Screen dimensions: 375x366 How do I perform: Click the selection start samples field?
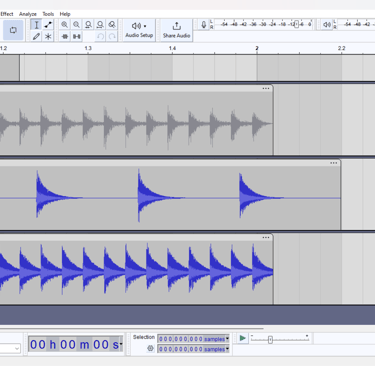click(x=192, y=339)
